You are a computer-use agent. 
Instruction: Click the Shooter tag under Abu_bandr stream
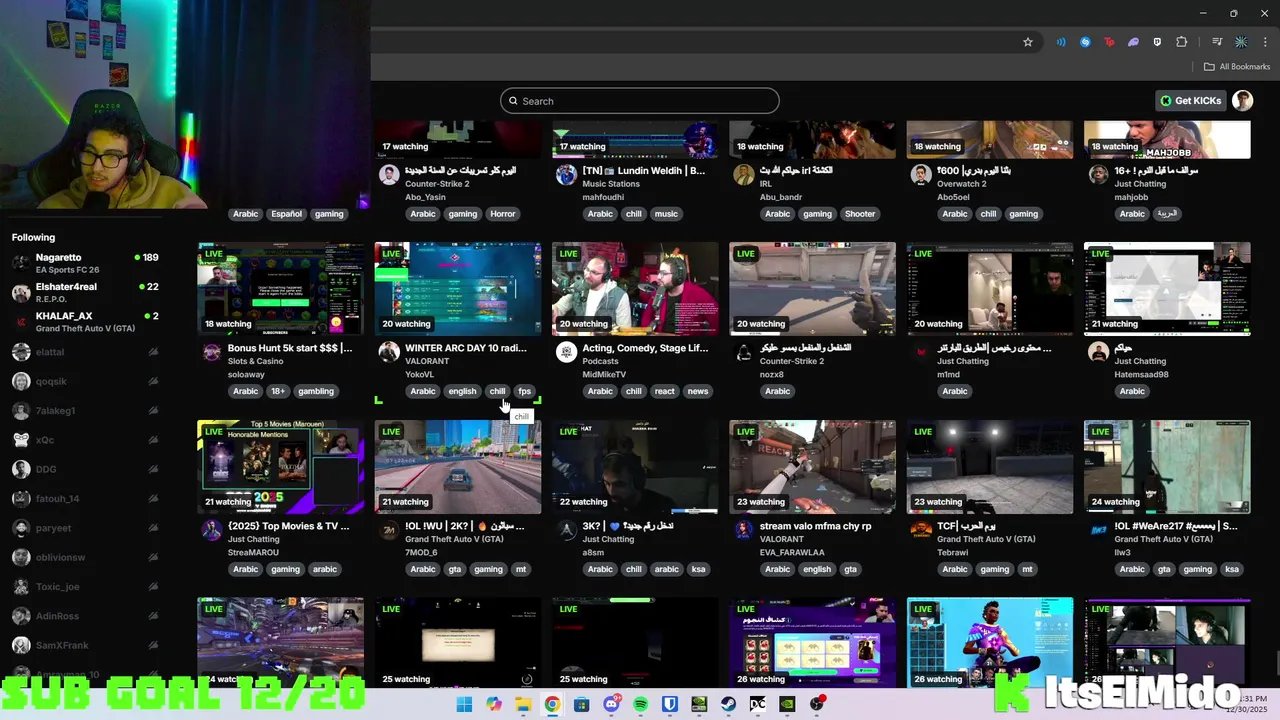click(860, 214)
